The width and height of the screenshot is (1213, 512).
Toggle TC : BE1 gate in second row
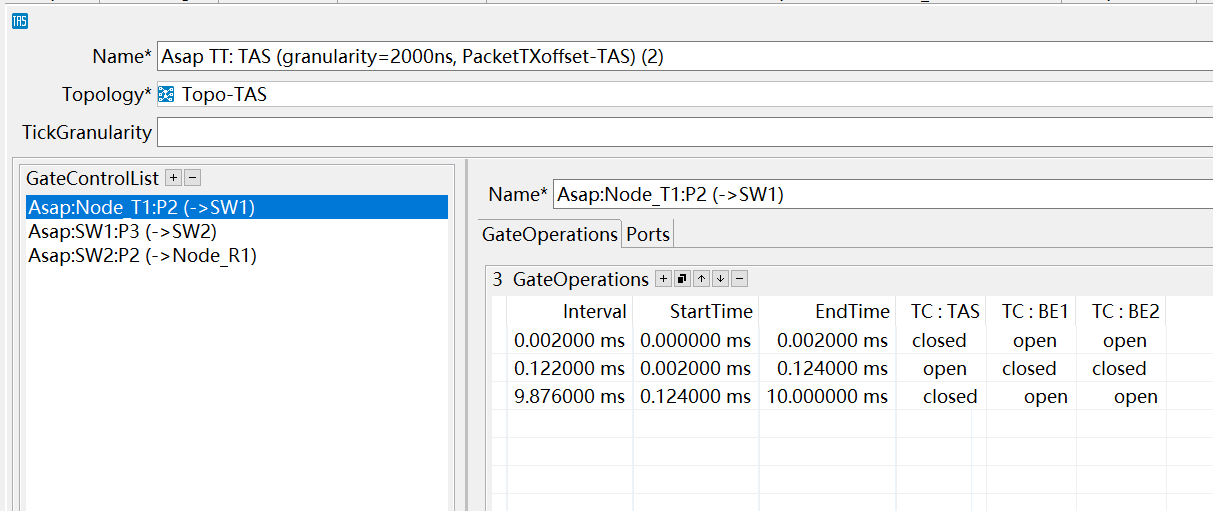(x=1029, y=369)
